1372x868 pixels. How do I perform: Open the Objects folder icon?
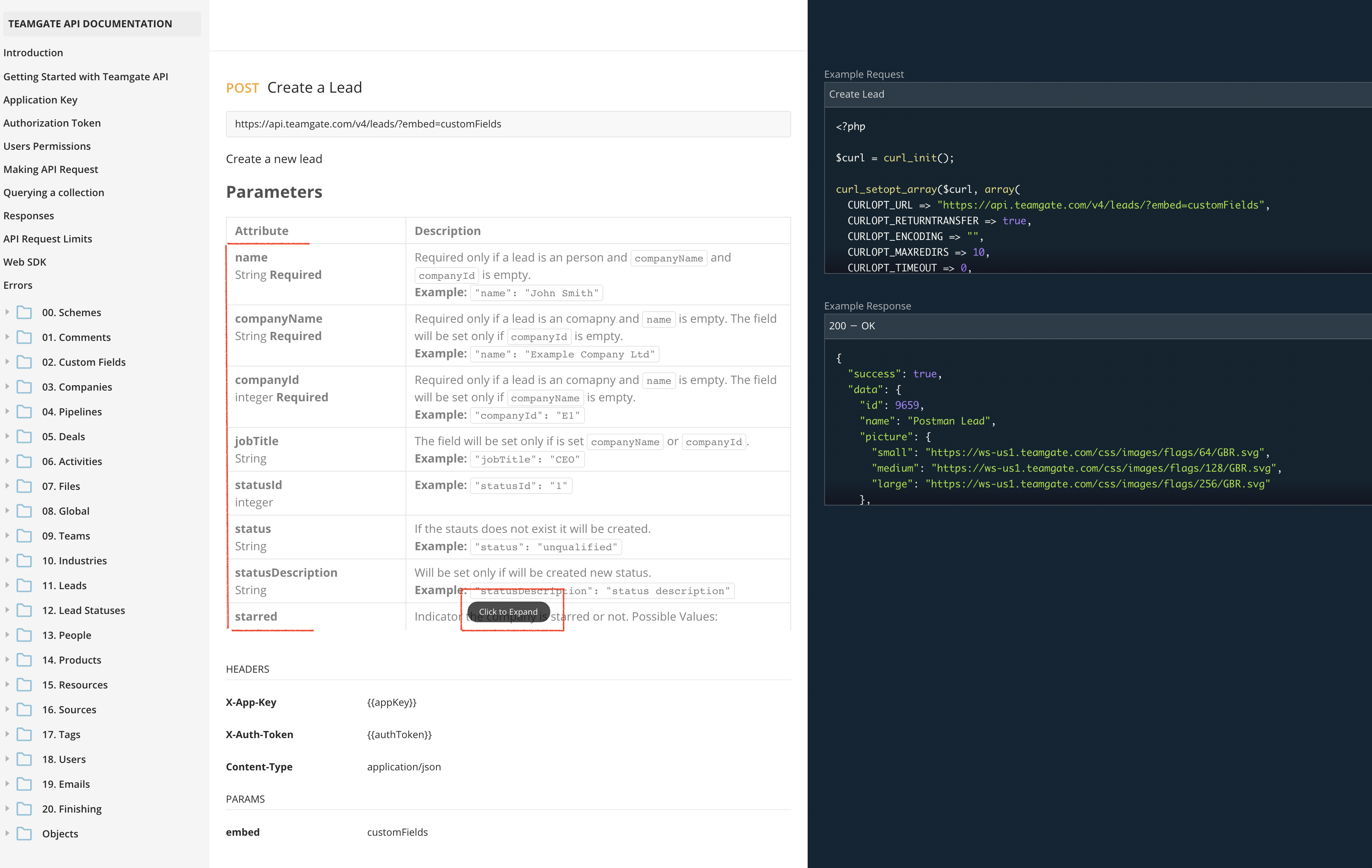pyautogui.click(x=24, y=834)
